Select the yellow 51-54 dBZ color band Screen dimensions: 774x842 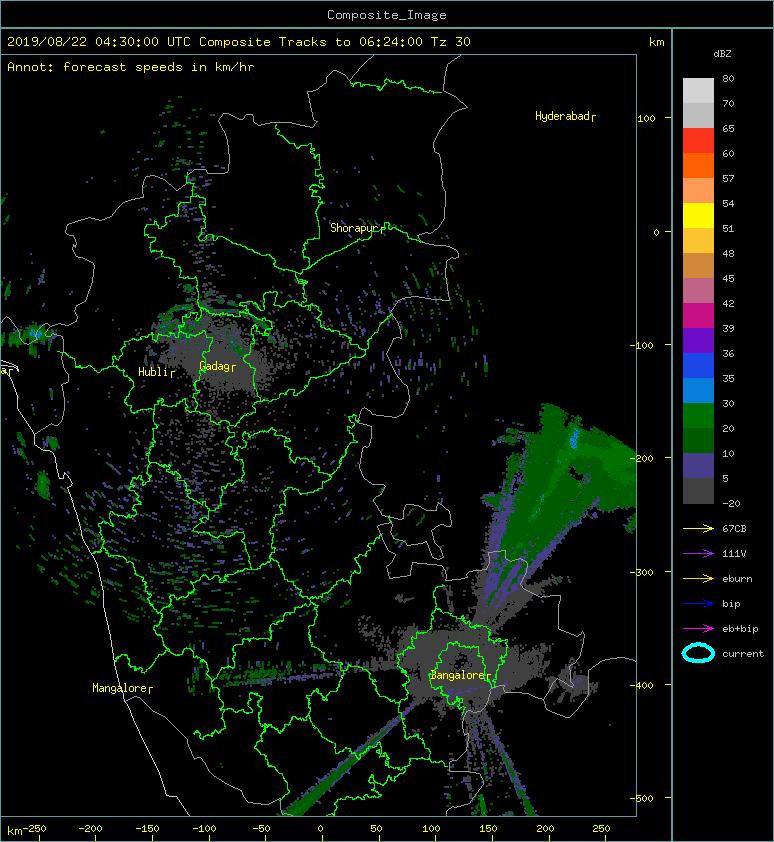coord(698,216)
